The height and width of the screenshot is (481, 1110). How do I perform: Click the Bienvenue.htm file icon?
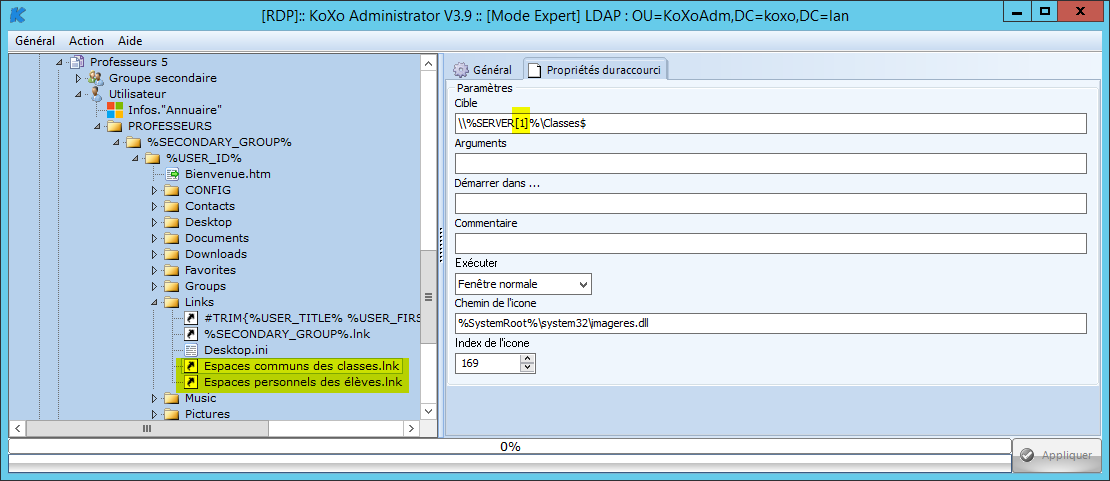click(172, 174)
